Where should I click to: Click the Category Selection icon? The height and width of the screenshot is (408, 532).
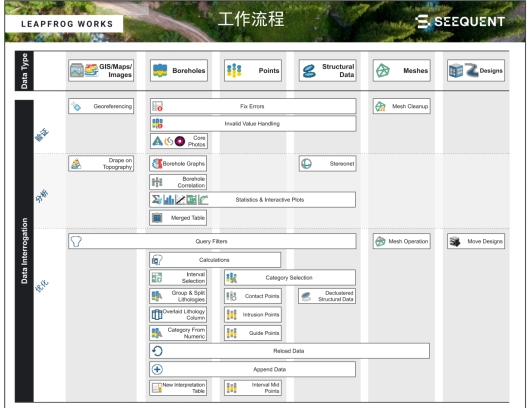click(x=232, y=278)
